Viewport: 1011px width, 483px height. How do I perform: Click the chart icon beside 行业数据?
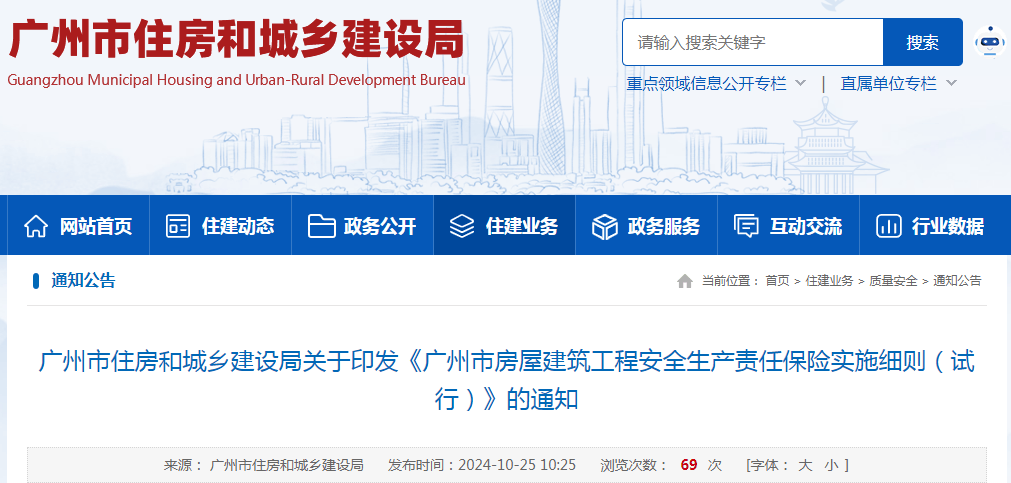coord(888,226)
